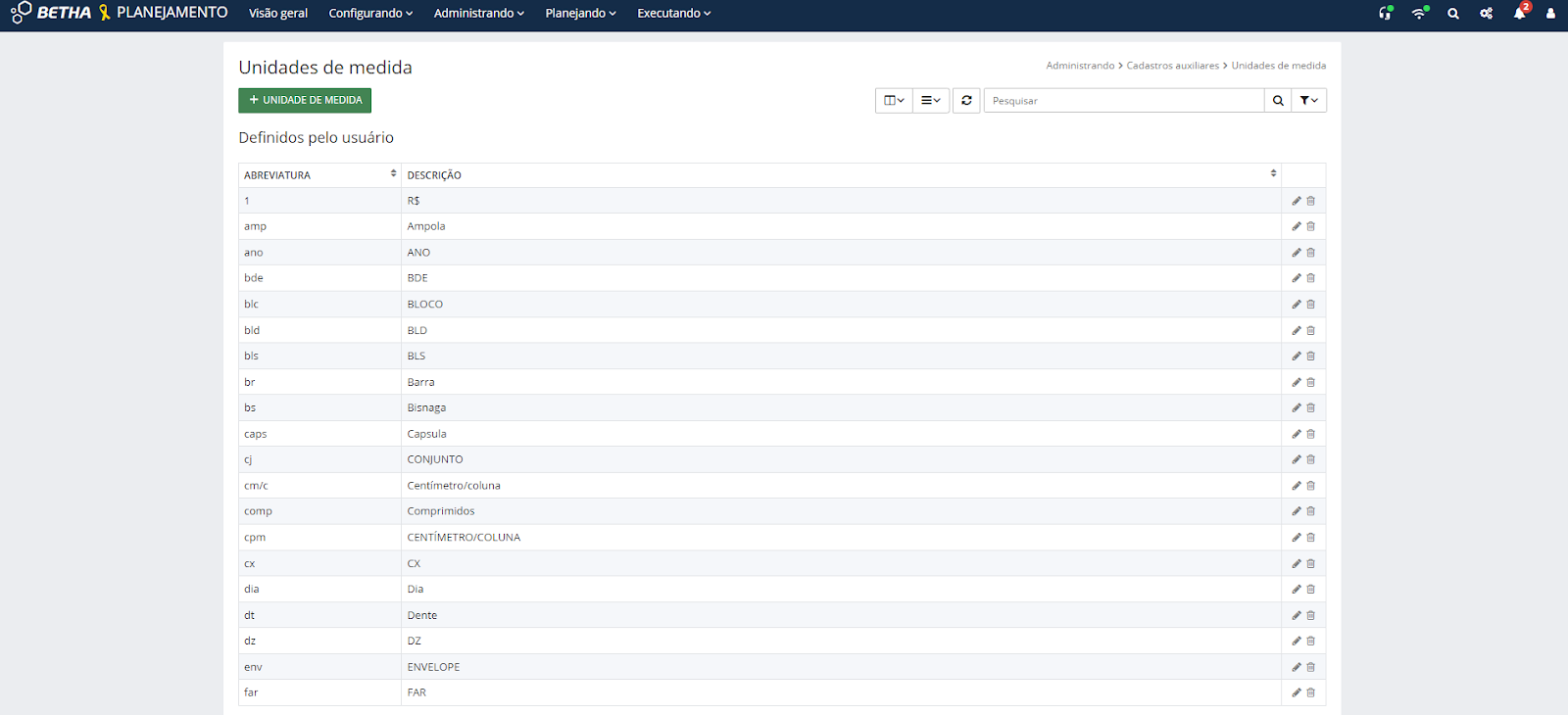Select the 'amp' abbreviation cell
This screenshot has width=1568, height=715.
click(x=319, y=226)
